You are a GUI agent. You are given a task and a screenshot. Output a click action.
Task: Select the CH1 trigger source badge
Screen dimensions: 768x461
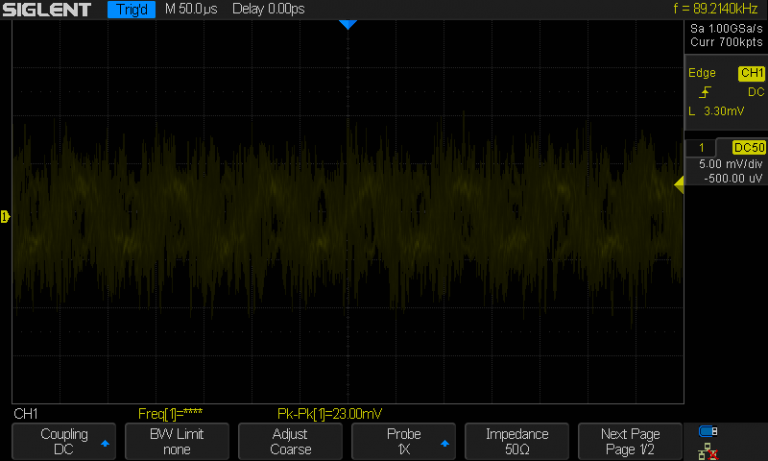click(x=750, y=73)
